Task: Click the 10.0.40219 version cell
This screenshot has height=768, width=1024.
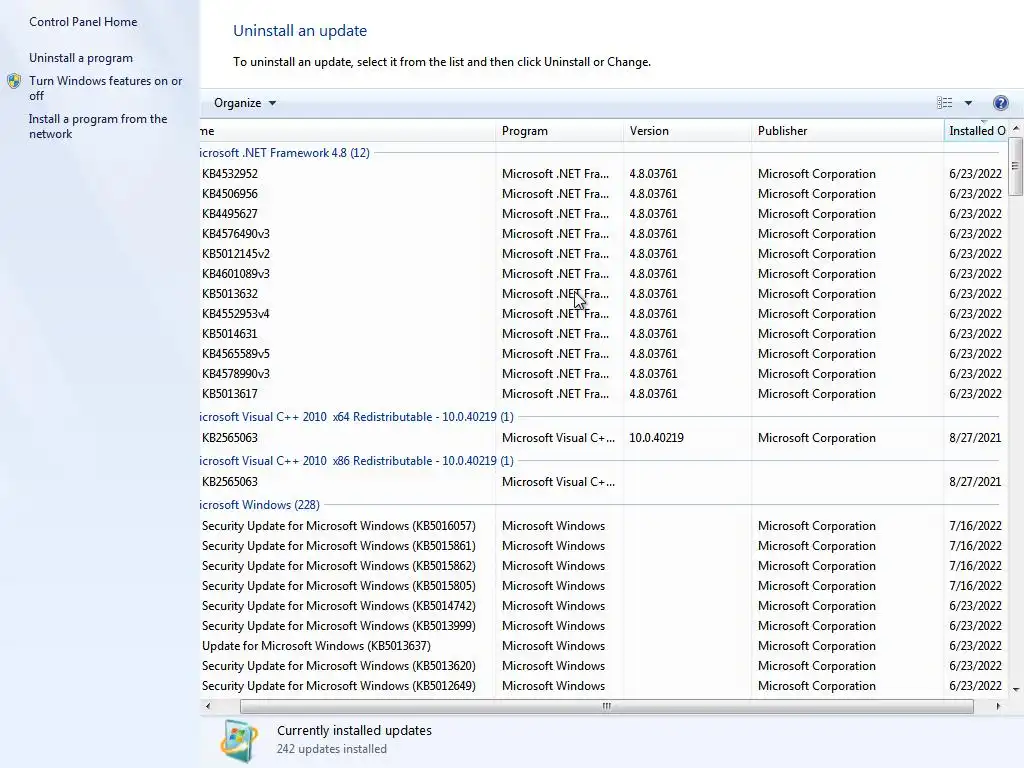Action: tap(656, 438)
